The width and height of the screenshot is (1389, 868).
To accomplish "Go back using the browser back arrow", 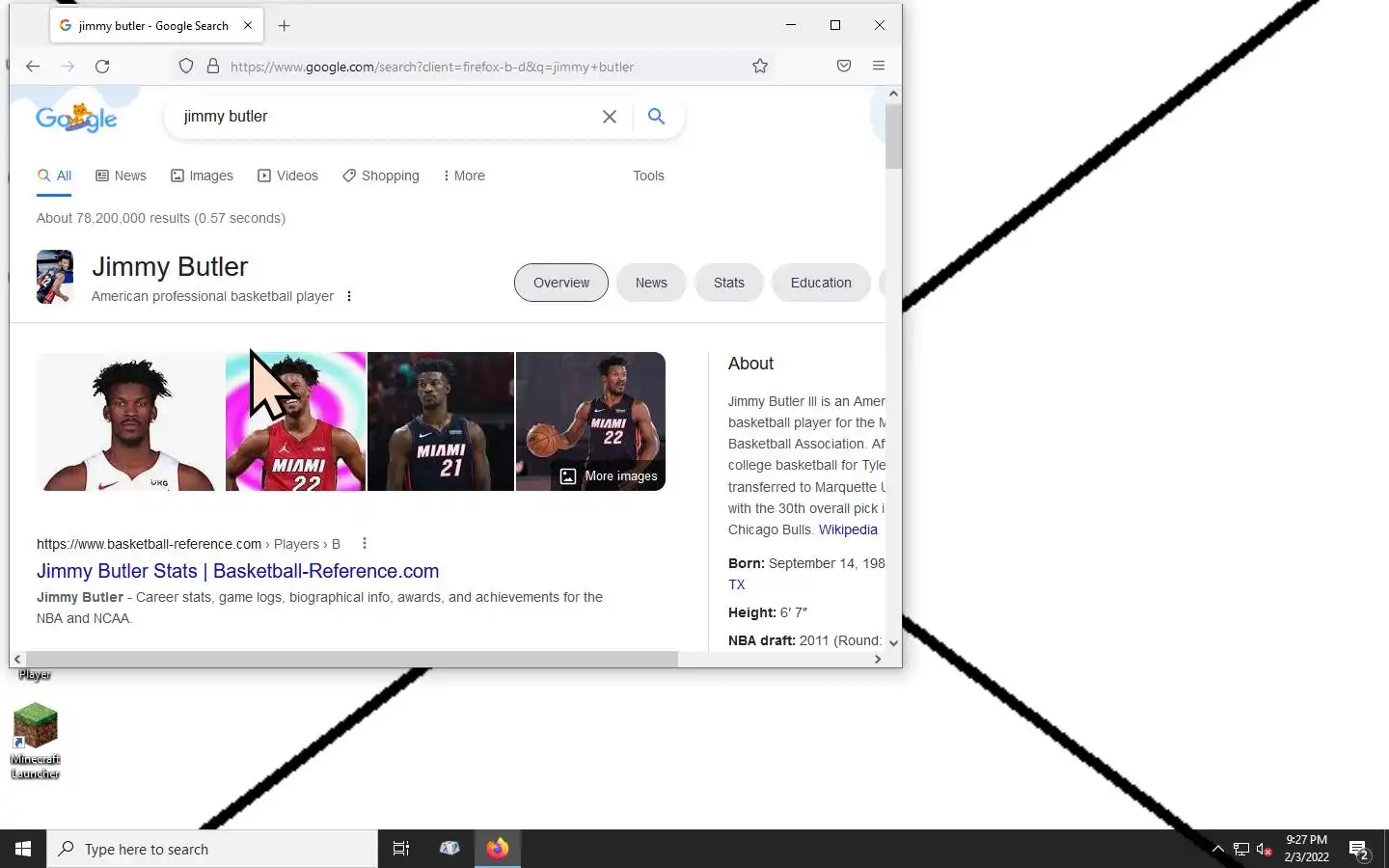I will (33, 66).
